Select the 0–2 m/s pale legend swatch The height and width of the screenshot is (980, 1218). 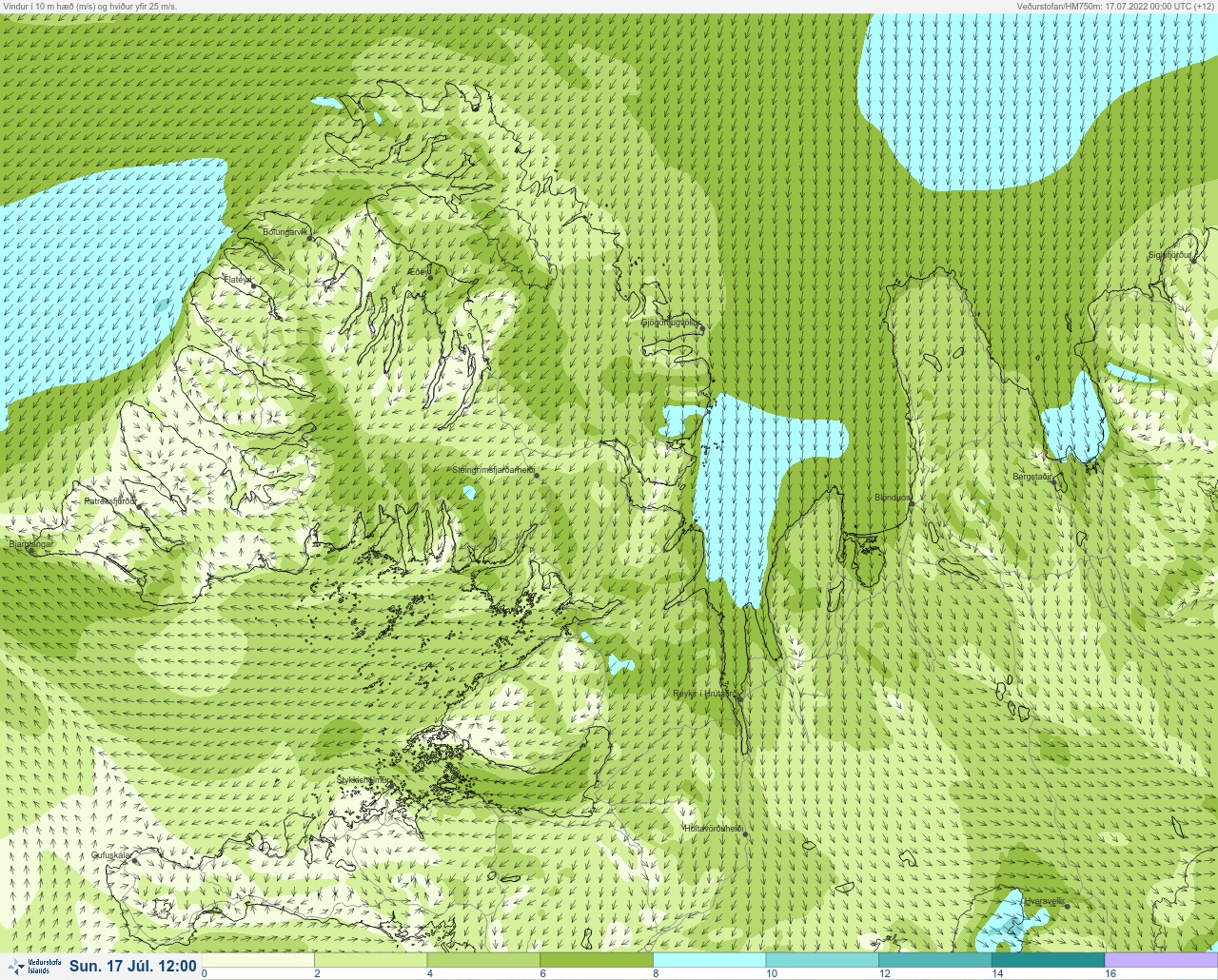[259, 960]
